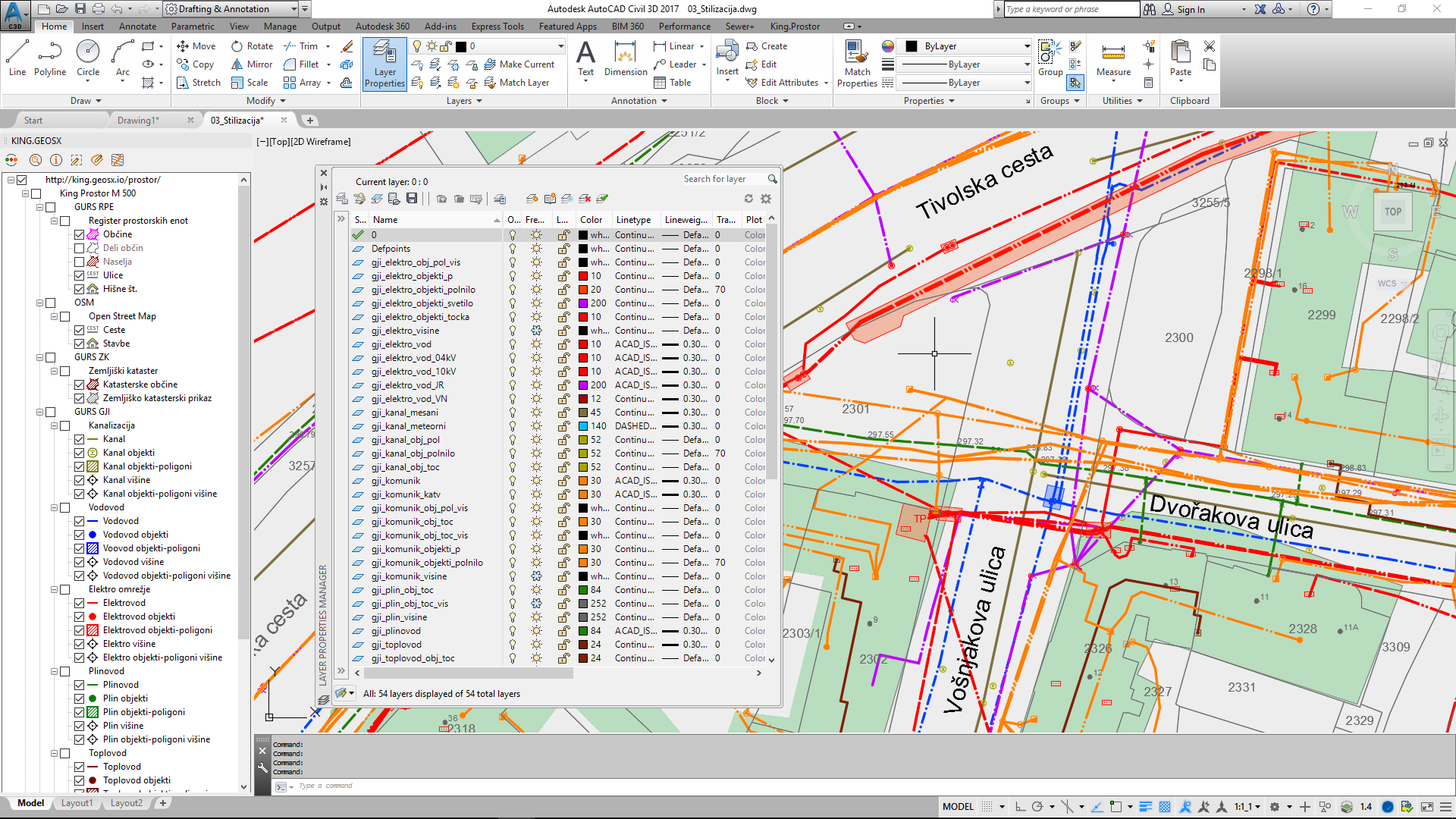Screen dimensions: 1456x819
Task: Click Sign In button
Action: tap(1184, 9)
